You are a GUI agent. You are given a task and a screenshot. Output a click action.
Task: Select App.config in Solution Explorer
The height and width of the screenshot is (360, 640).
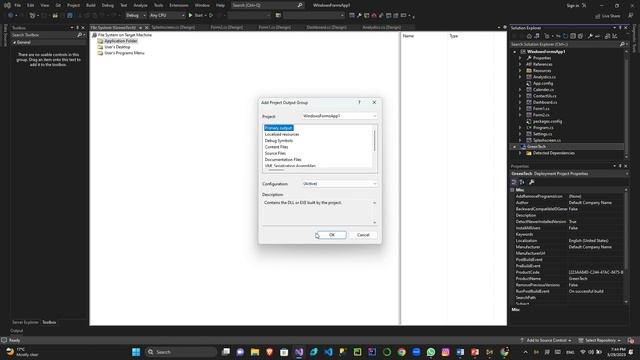(543, 83)
